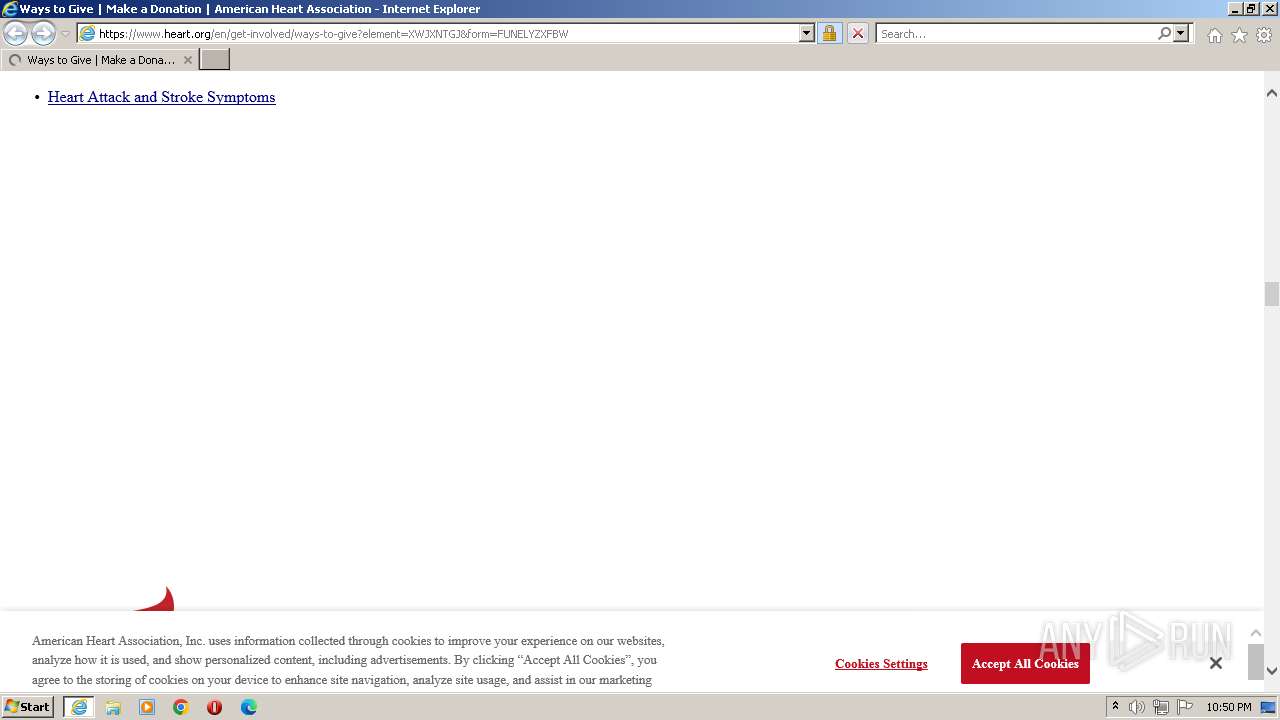Open Cookies Settings link
Screen dimensions: 1280x720
(x=881, y=664)
